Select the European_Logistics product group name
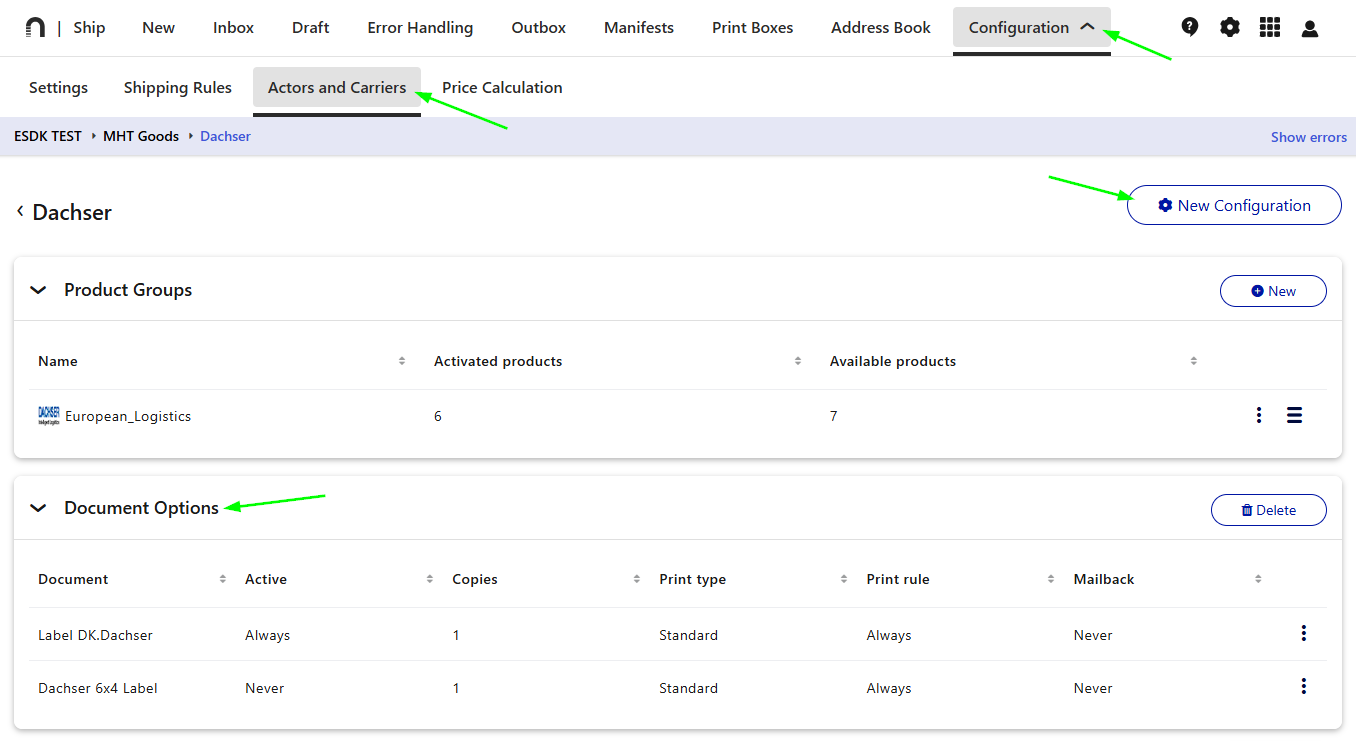Screen dimensions: 1356x741 (128, 416)
